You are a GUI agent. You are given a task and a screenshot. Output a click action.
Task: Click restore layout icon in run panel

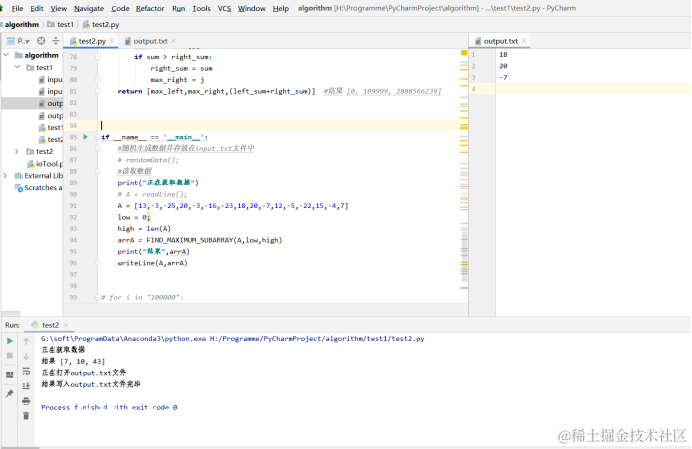coord(9,375)
